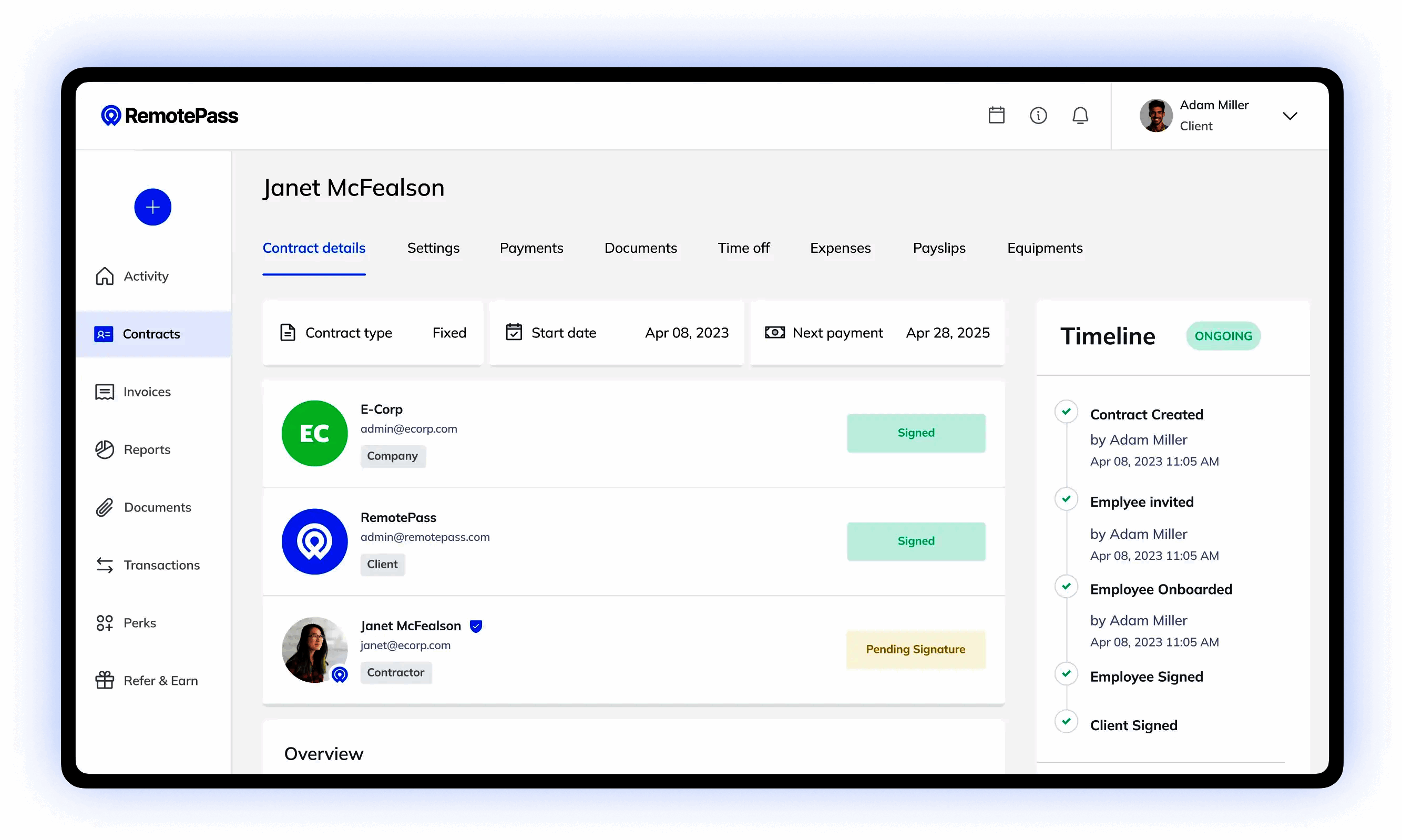Image resolution: width=1402 pixels, height=840 pixels.
Task: Click the Employee Onboarded timeline checkmark
Action: click(1067, 586)
